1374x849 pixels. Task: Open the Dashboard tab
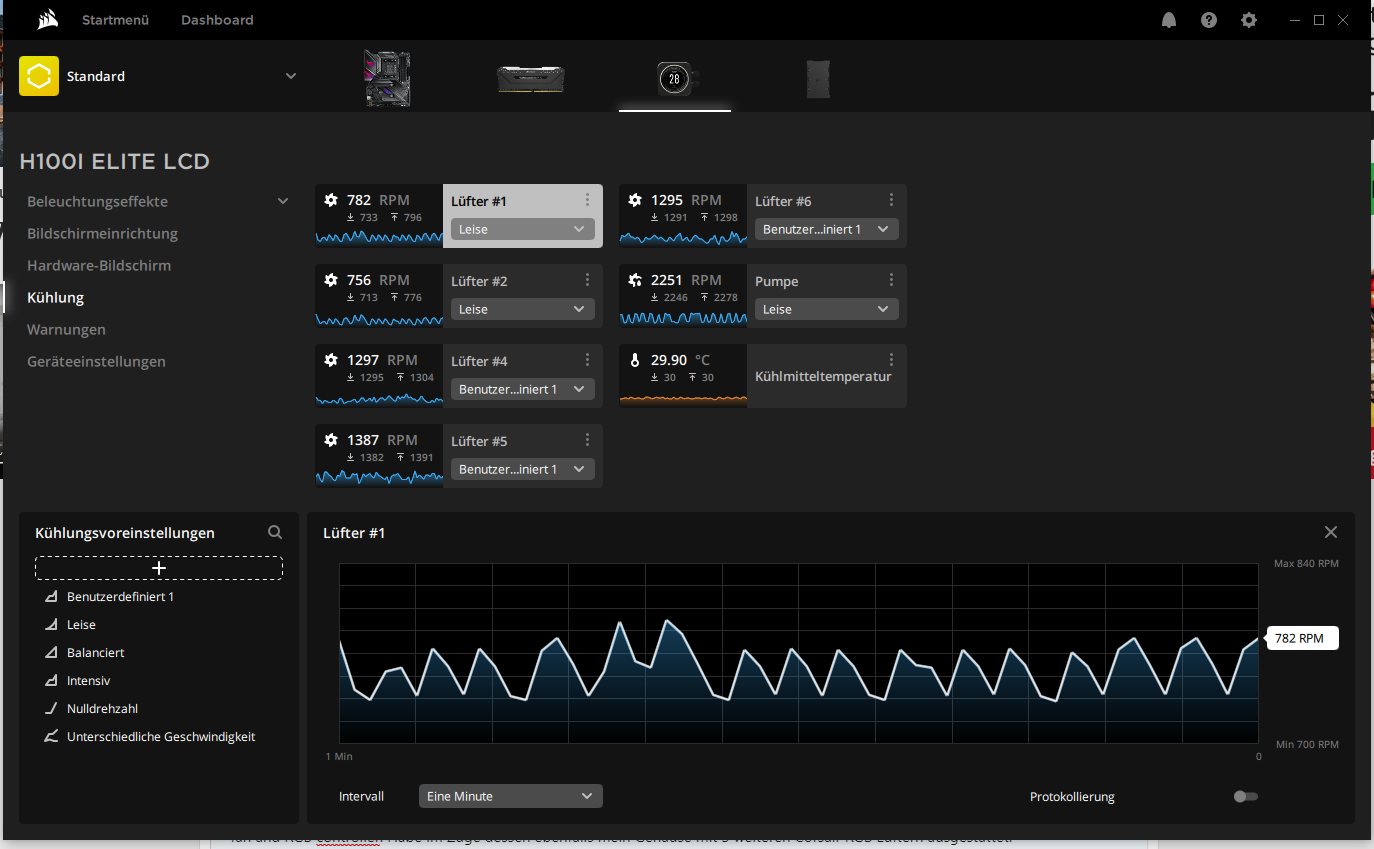217,20
